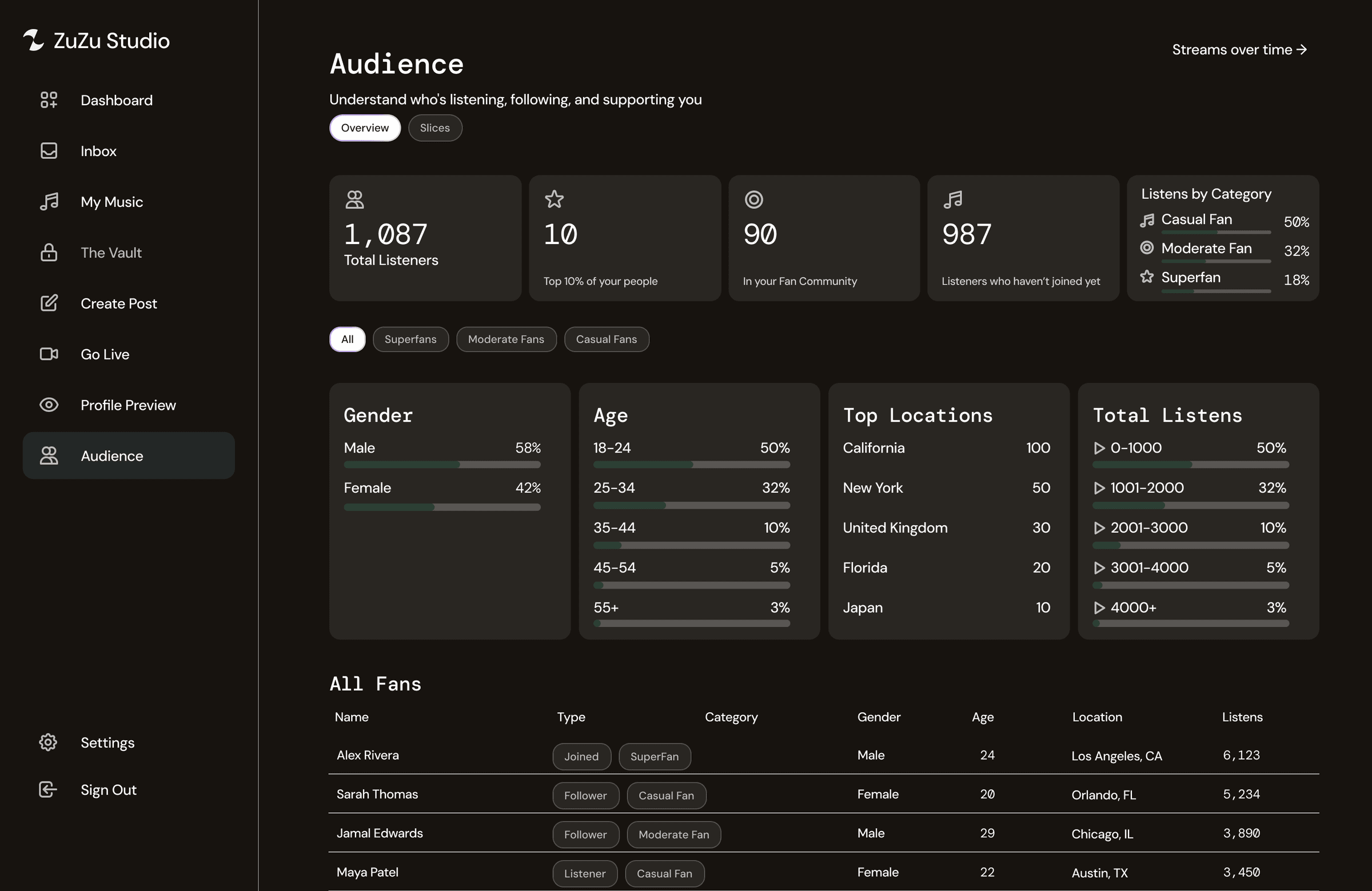The image size is (1372, 891).
Task: Click the Go Live camera icon
Action: (x=49, y=354)
